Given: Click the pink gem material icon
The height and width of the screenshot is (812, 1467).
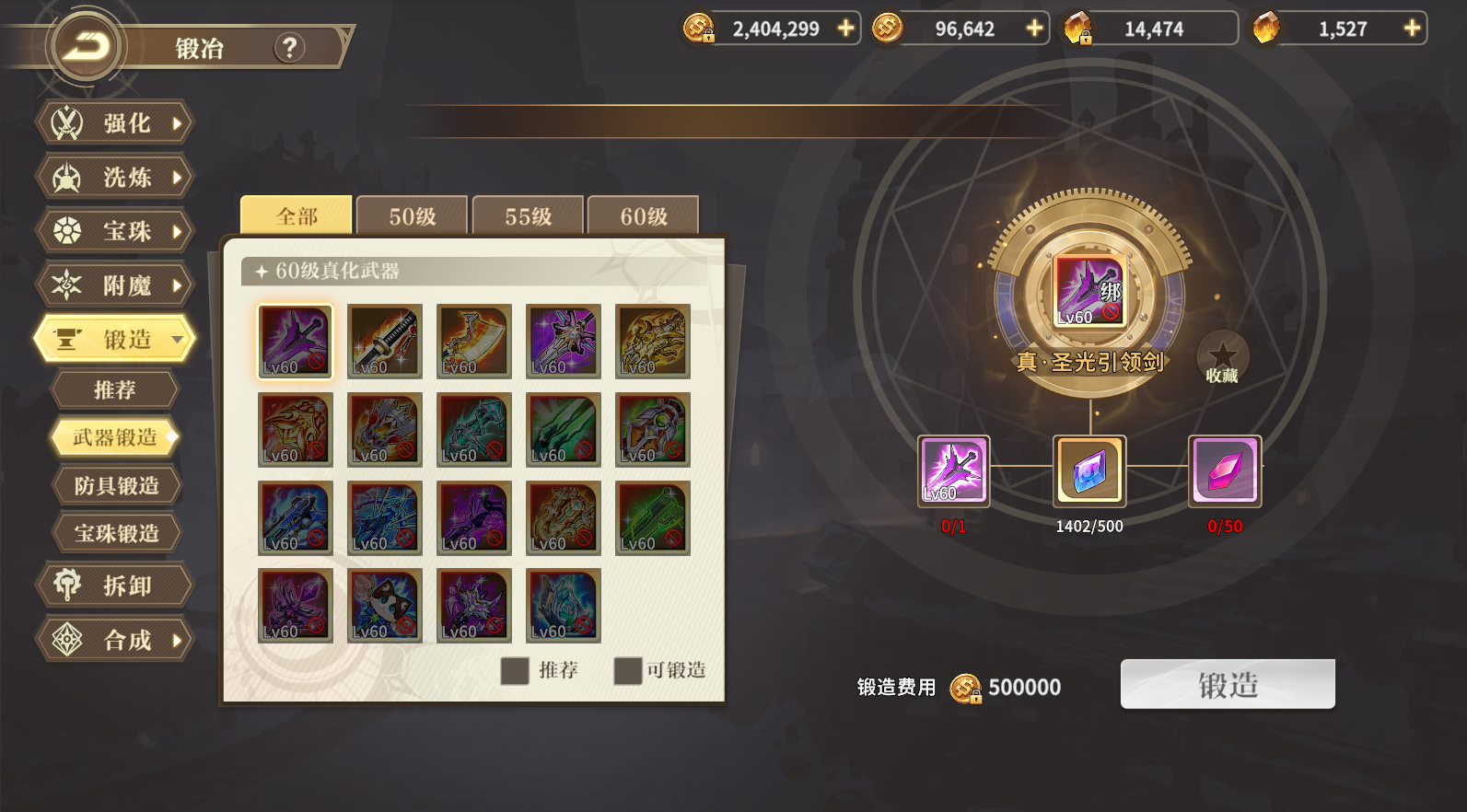Looking at the screenshot, I should tap(1225, 471).
